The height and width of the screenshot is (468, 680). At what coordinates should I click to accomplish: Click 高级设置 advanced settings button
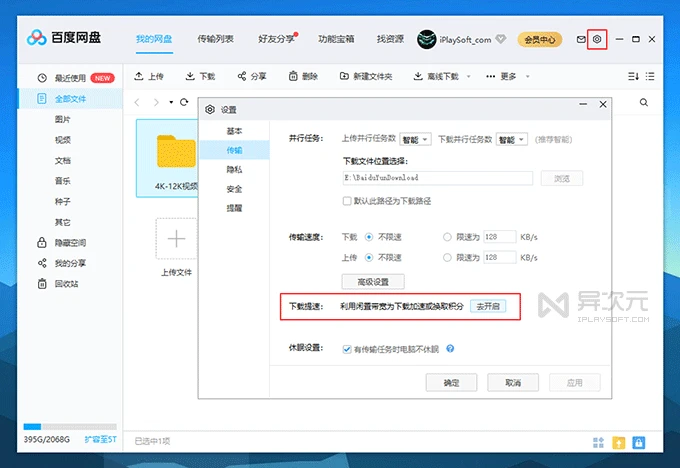373,282
